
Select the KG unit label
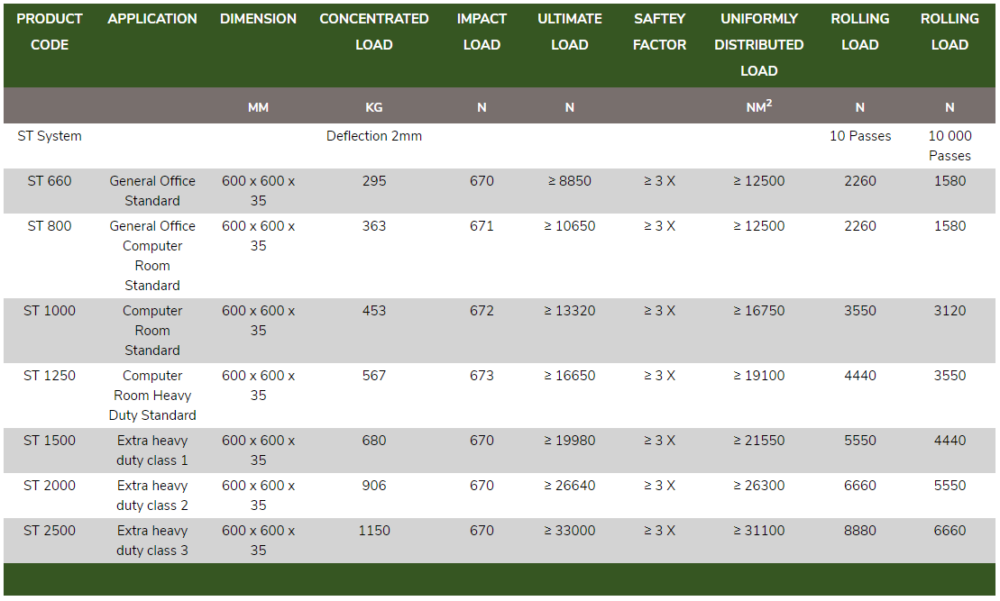tap(374, 108)
